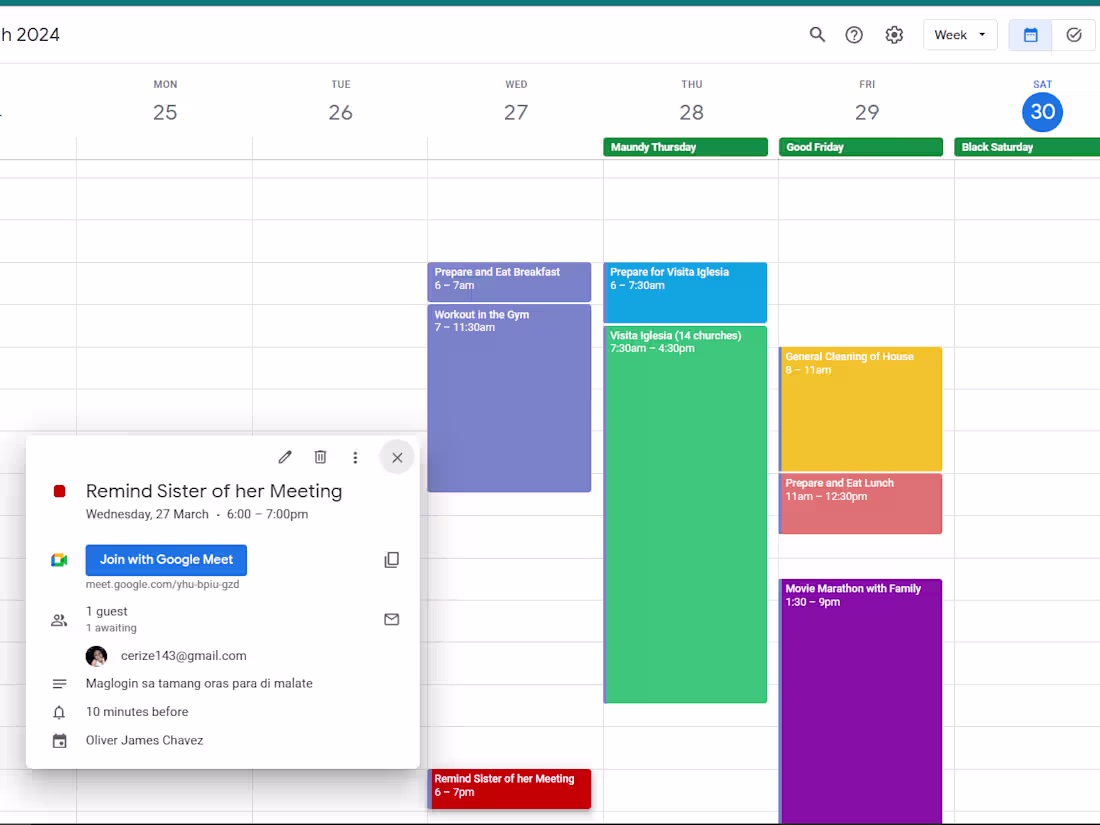The height and width of the screenshot is (825, 1100).
Task: Click the guest profile avatar
Action: (x=96, y=655)
